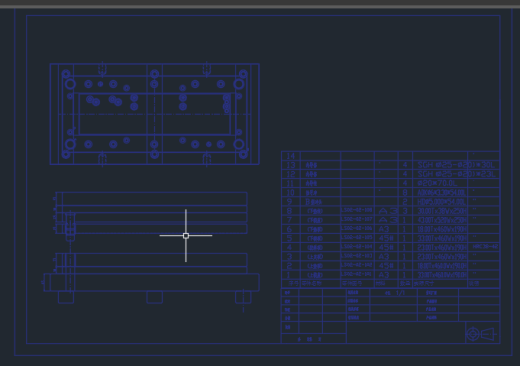Select the '45#' material cell in row 2
Image resolution: width=520 pixels, height=366 pixels.
pos(386,266)
